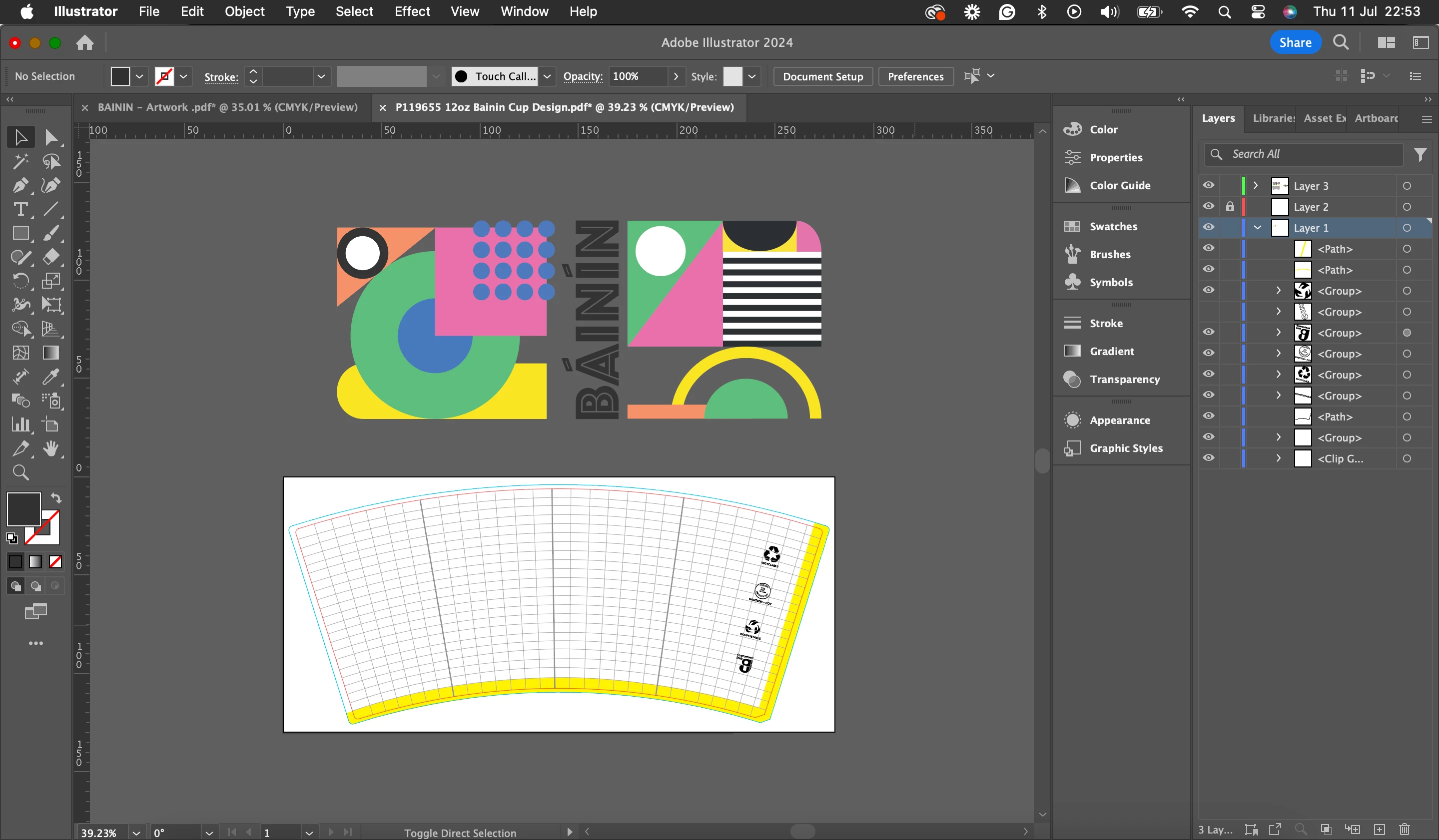Unlock Layer 2 lock icon
The height and width of the screenshot is (840, 1439).
(x=1230, y=207)
